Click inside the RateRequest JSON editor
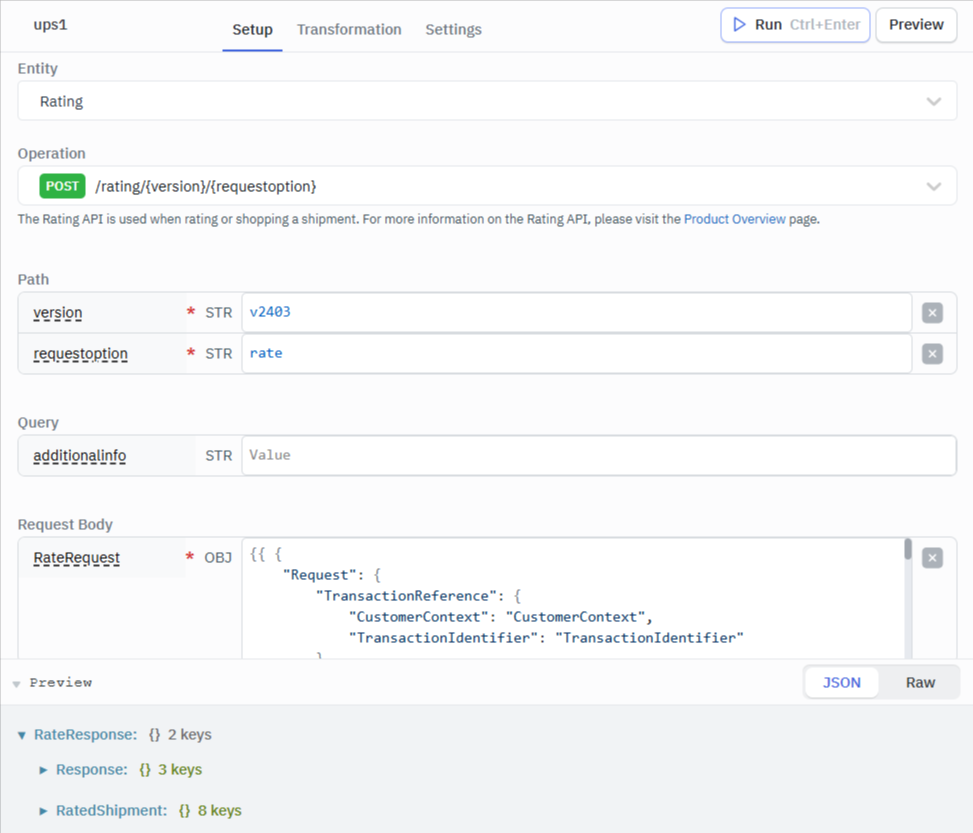 pos(573,598)
